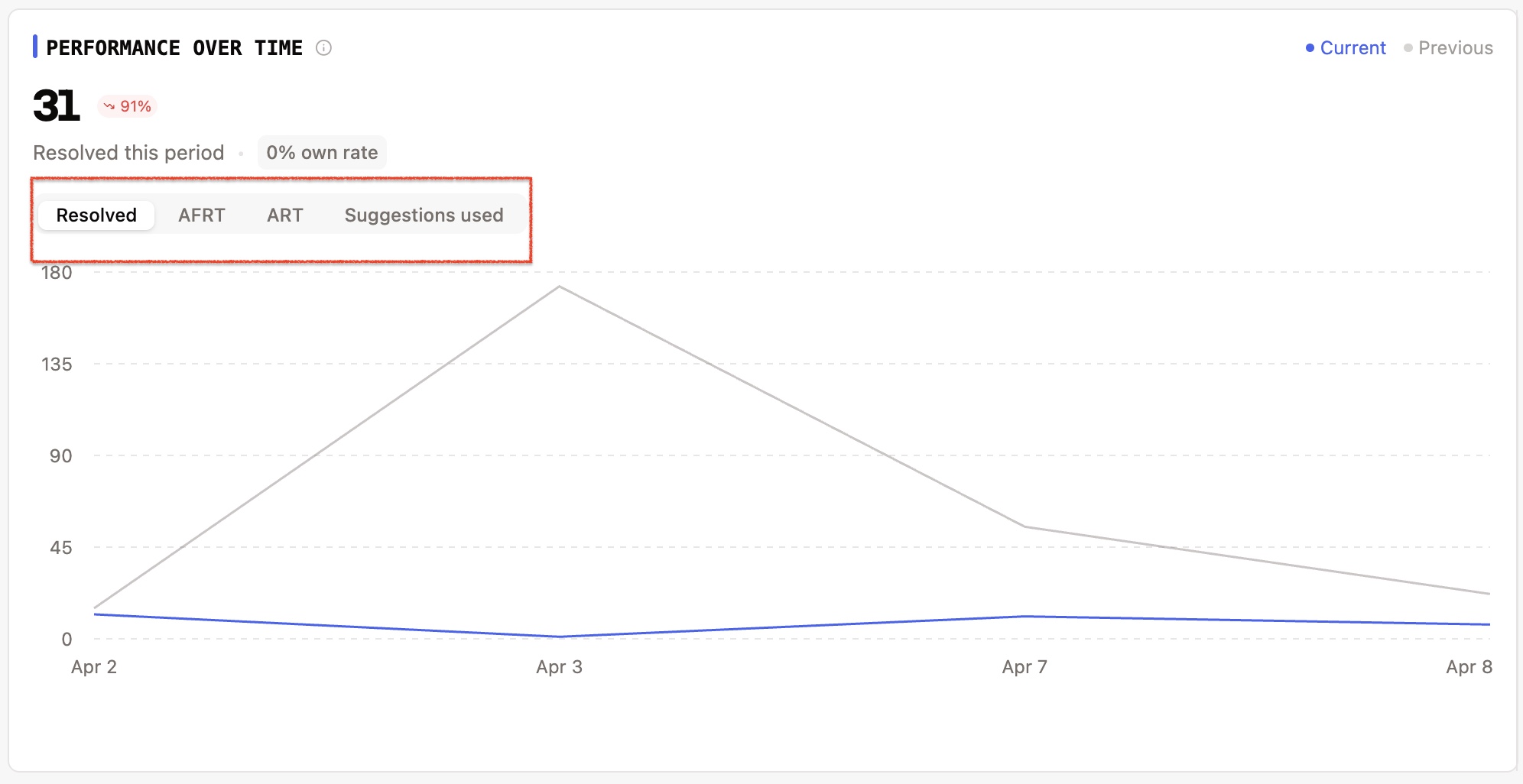The width and height of the screenshot is (1523, 784).
Task: Click the 180 y-axis label
Action: click(57, 273)
